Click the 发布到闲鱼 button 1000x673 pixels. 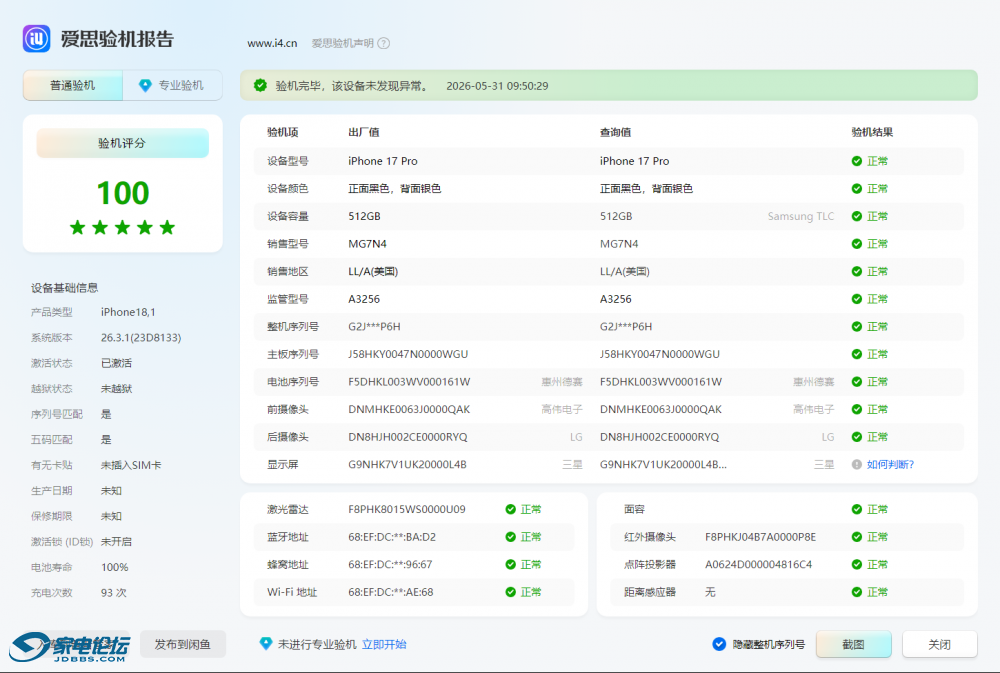click(x=182, y=644)
